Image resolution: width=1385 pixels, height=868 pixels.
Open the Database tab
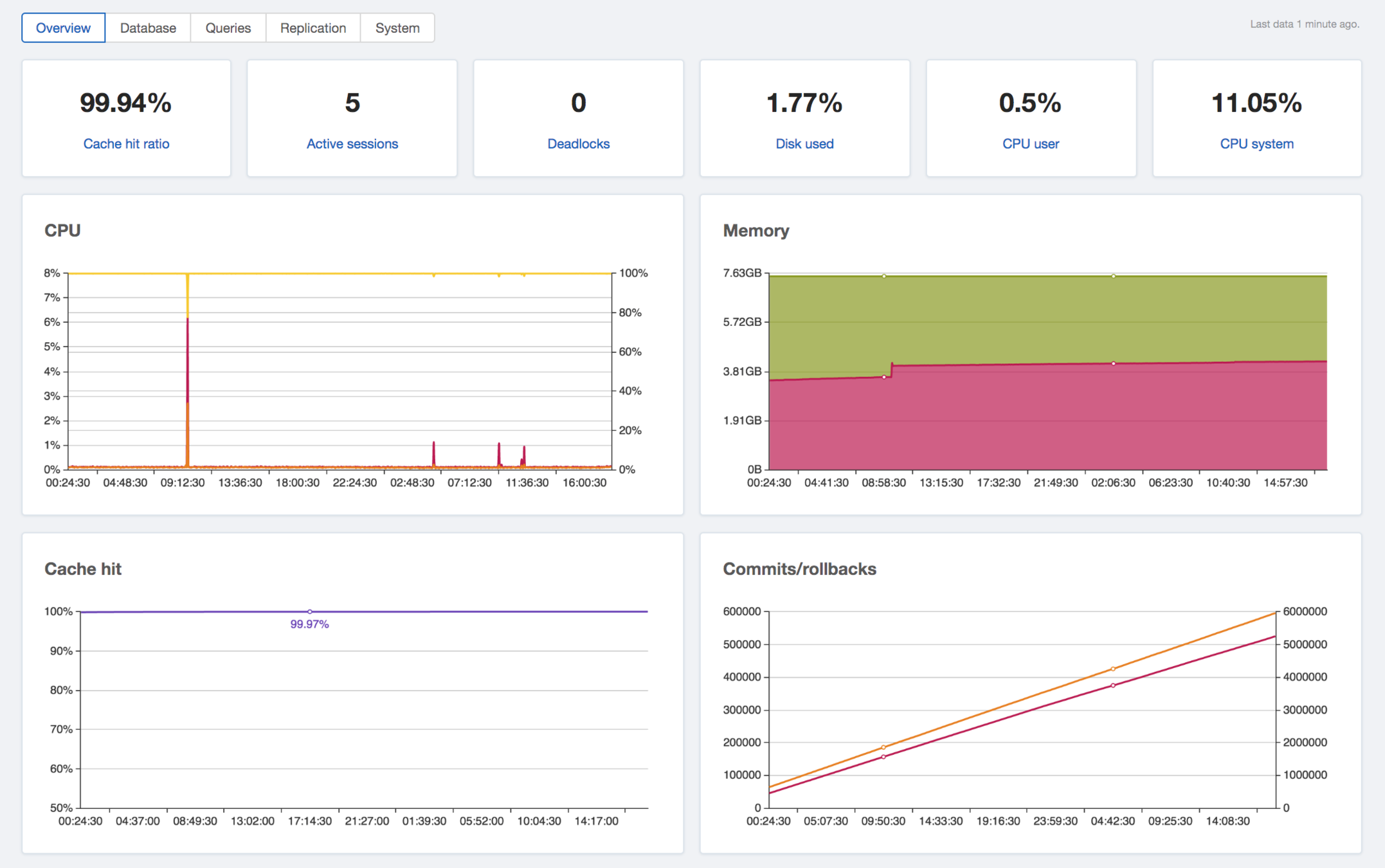tap(148, 28)
